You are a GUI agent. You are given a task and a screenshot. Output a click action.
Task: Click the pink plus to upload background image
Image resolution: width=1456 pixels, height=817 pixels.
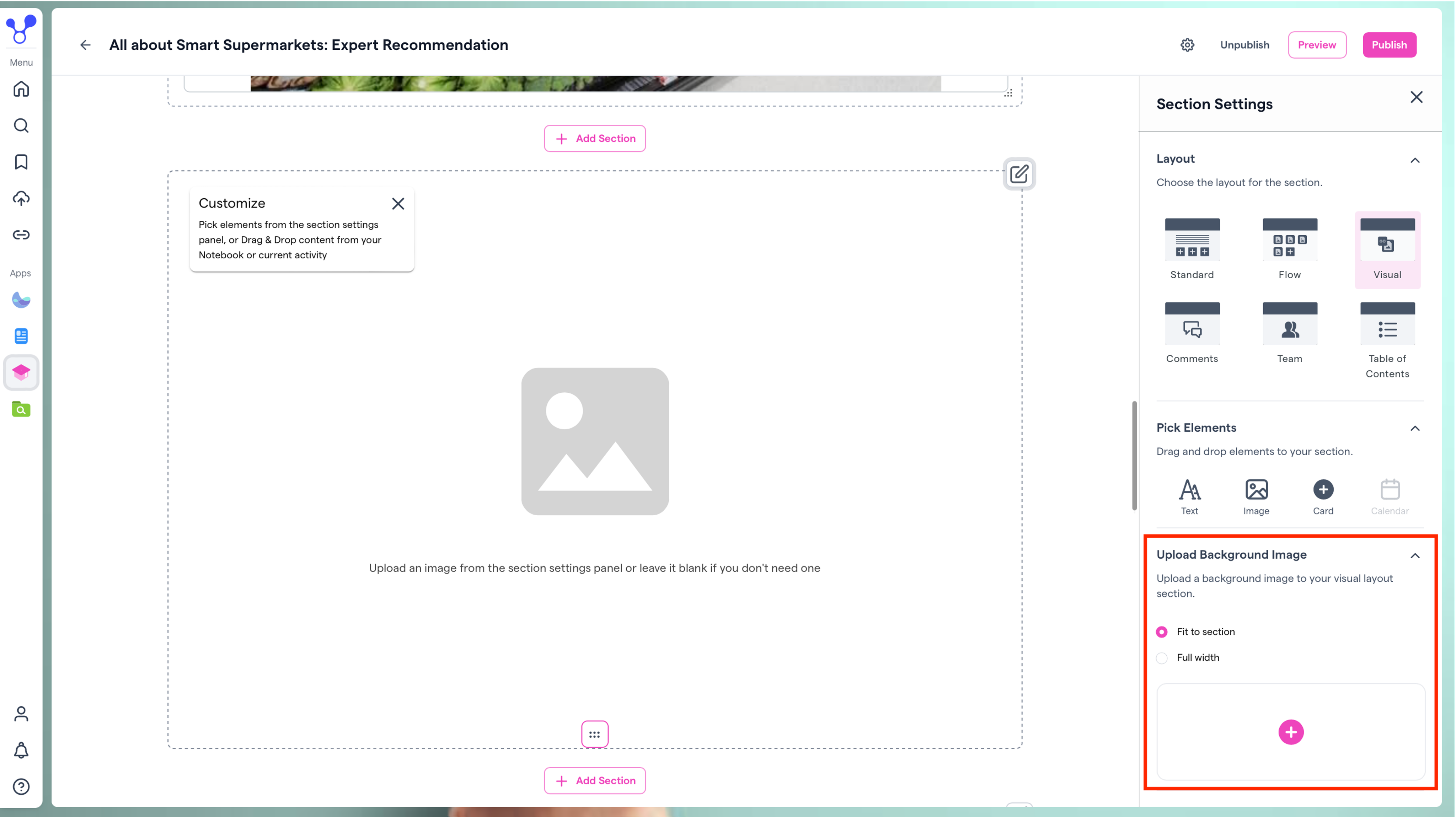pos(1291,732)
